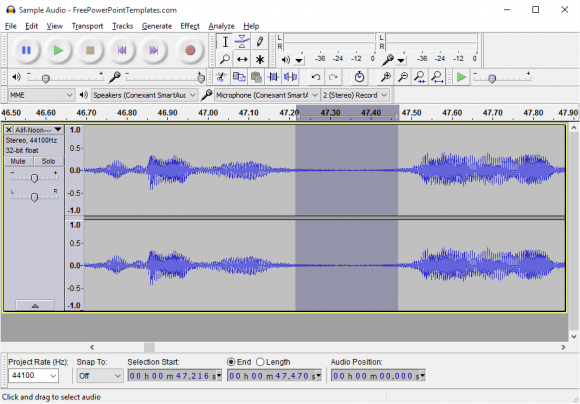Screen dimensions: 580x404
Task: Stop playback with the Stop button
Action: (90, 50)
